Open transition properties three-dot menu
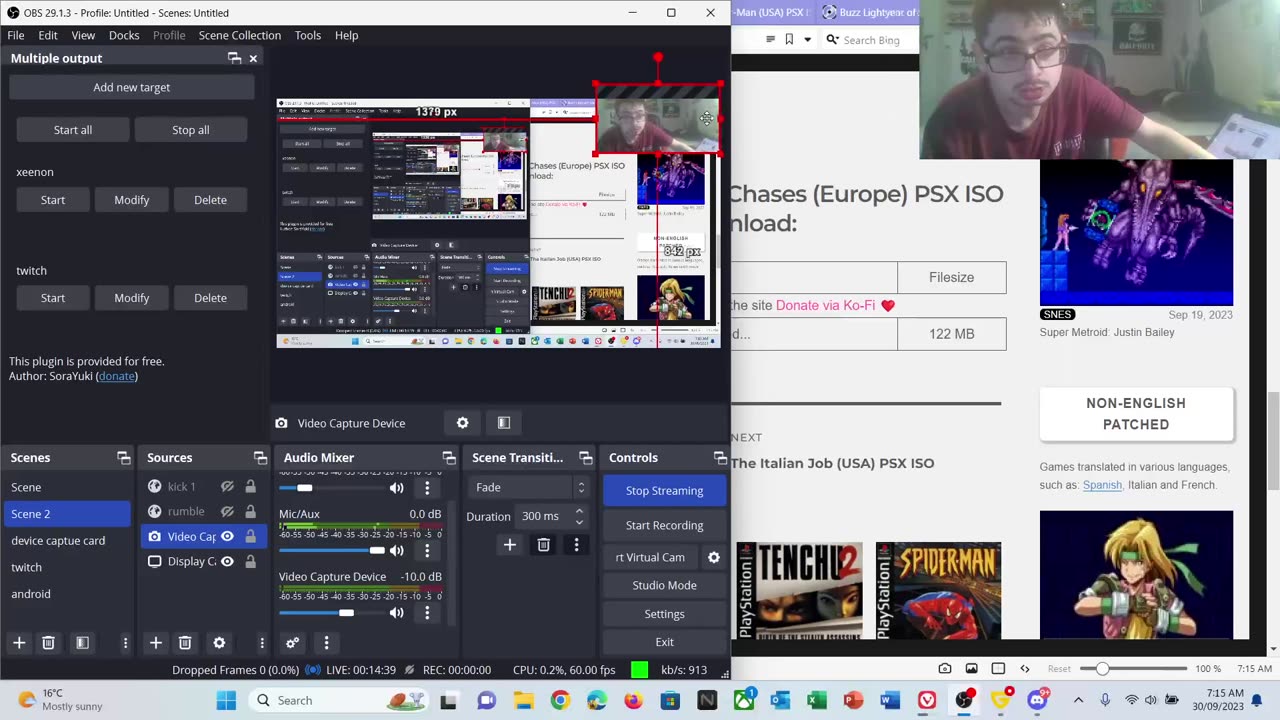The image size is (1280, 720). pos(576,545)
